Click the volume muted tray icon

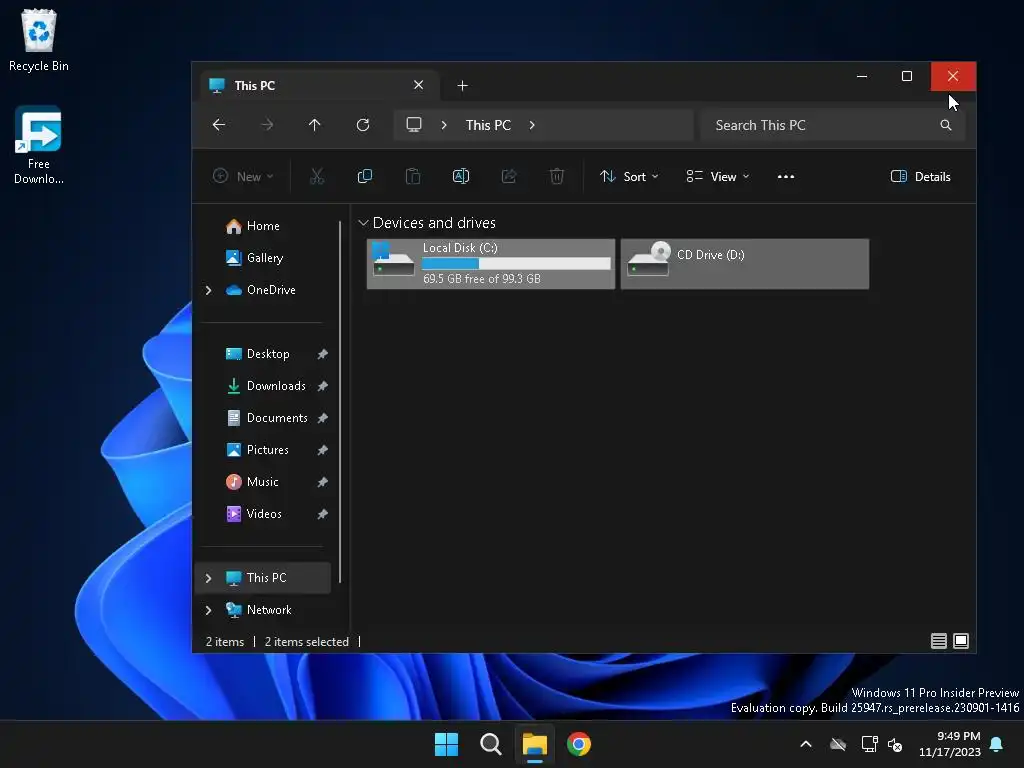pyautogui.click(x=895, y=744)
